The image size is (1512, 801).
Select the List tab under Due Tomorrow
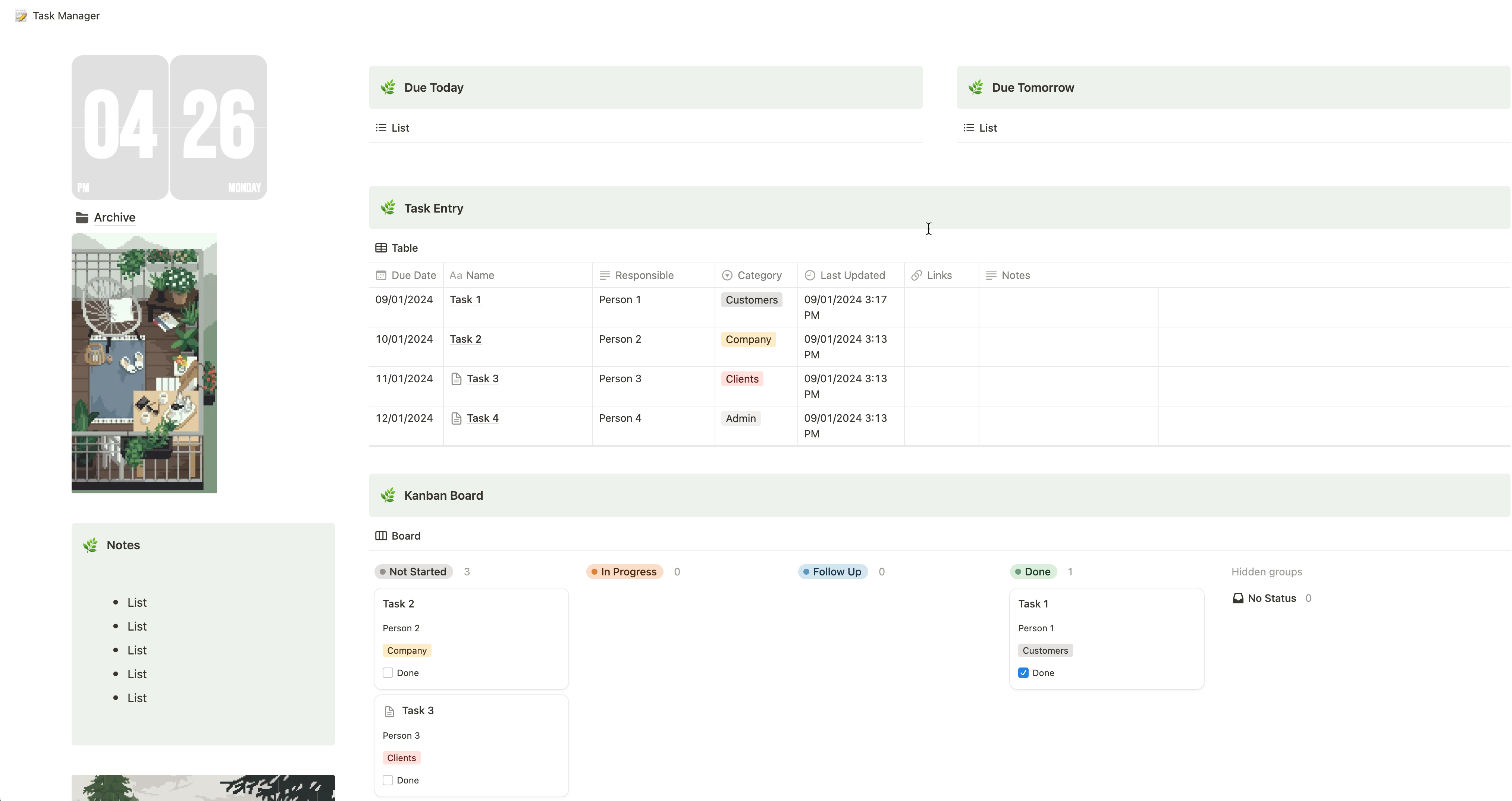click(980, 128)
